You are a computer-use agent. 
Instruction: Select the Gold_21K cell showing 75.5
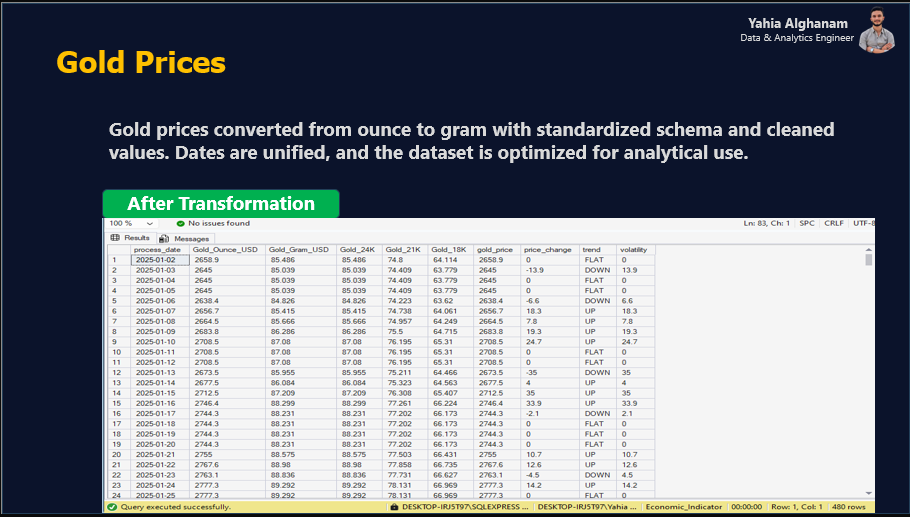click(x=405, y=332)
